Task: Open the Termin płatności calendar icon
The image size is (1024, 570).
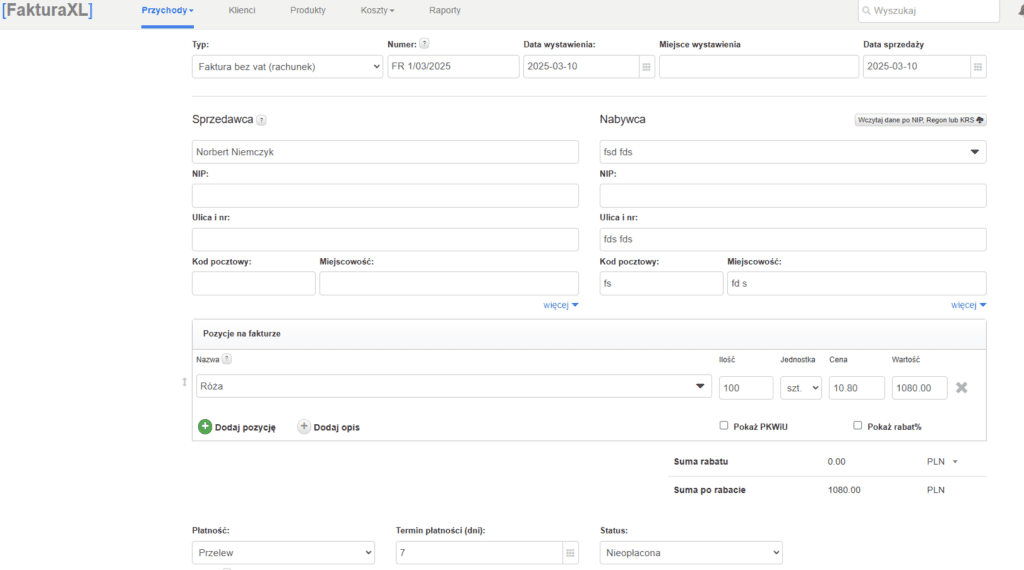Action: [x=570, y=553]
